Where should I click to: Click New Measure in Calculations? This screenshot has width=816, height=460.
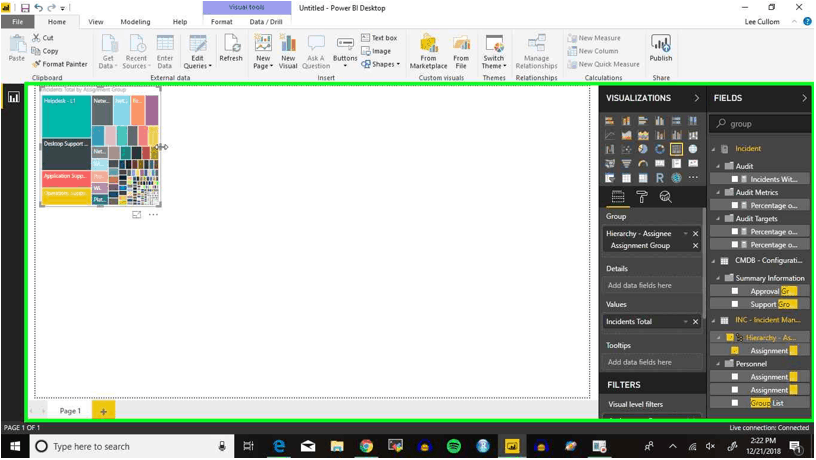click(x=594, y=38)
